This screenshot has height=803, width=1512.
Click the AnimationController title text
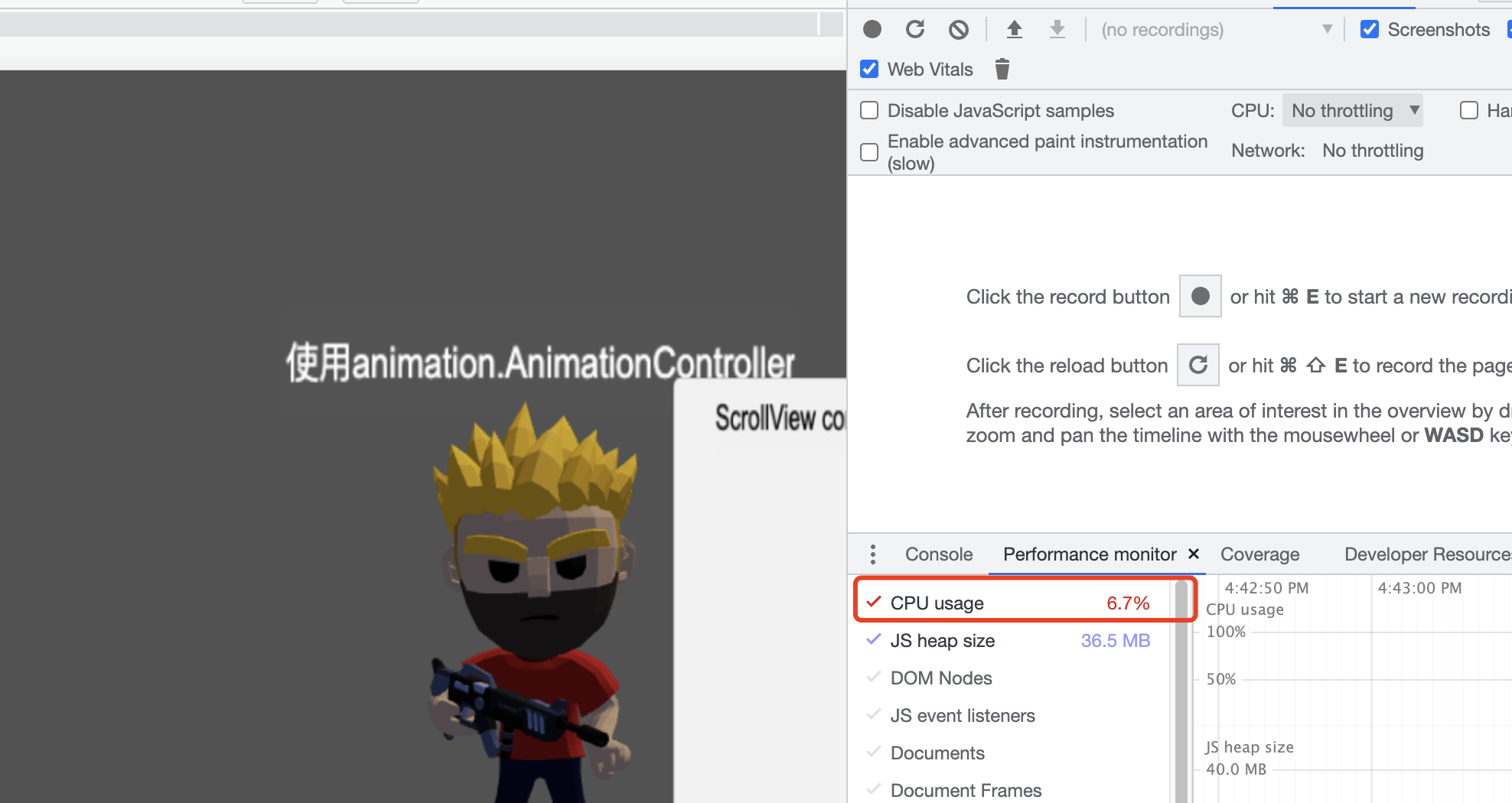[540, 362]
